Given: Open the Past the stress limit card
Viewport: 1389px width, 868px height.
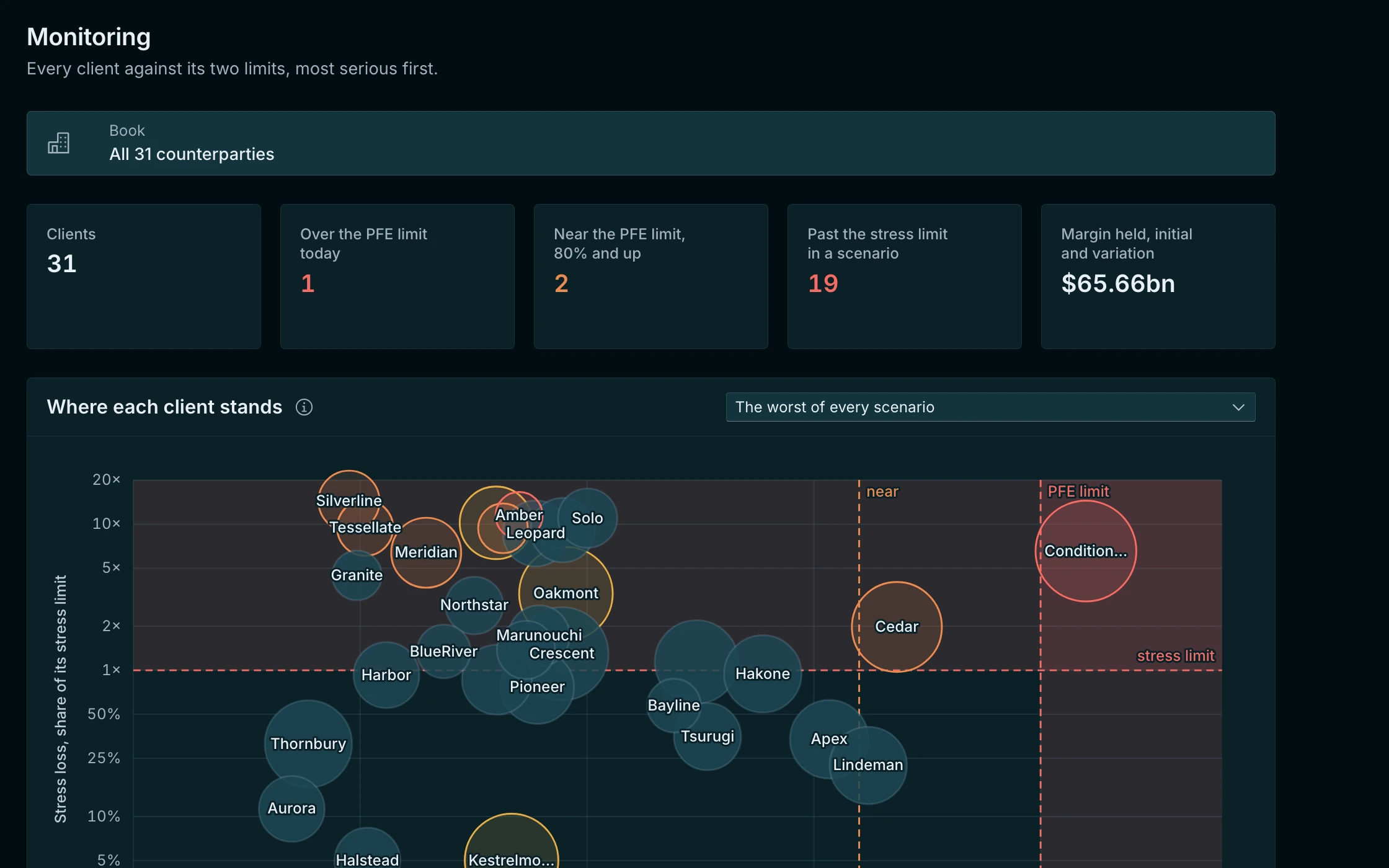Looking at the screenshot, I should [x=905, y=277].
